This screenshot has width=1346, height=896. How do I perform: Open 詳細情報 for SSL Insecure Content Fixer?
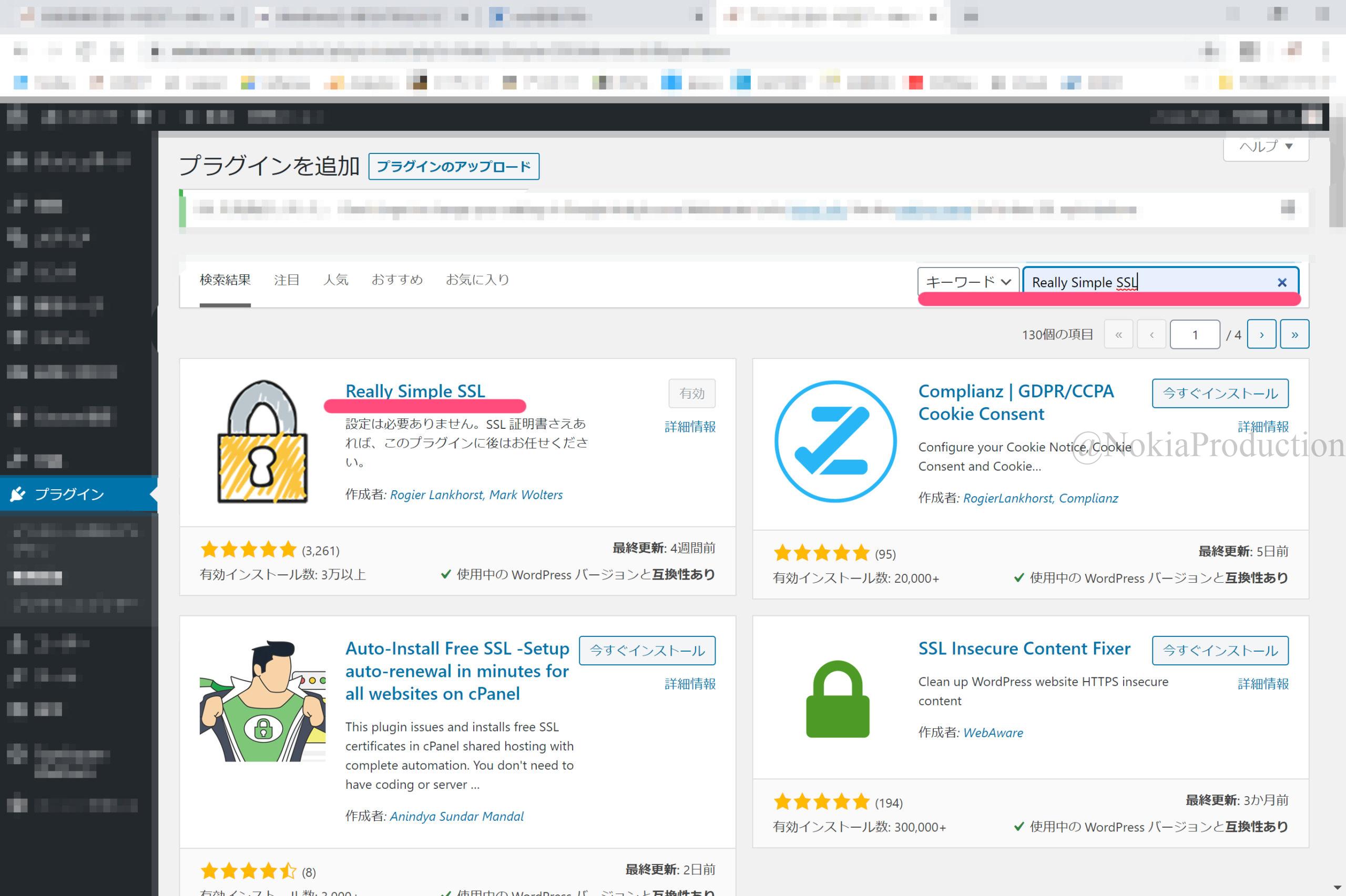(x=1263, y=683)
